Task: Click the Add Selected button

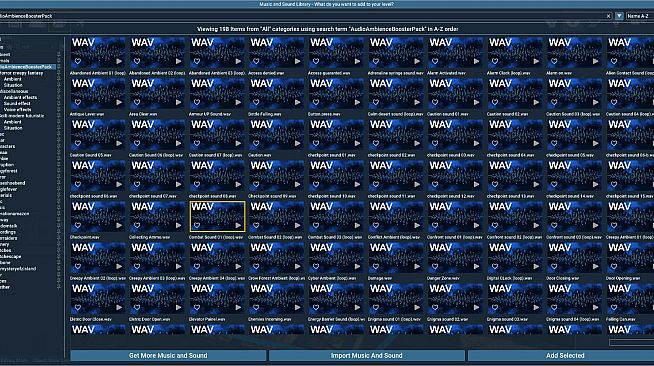Action: (x=561, y=356)
